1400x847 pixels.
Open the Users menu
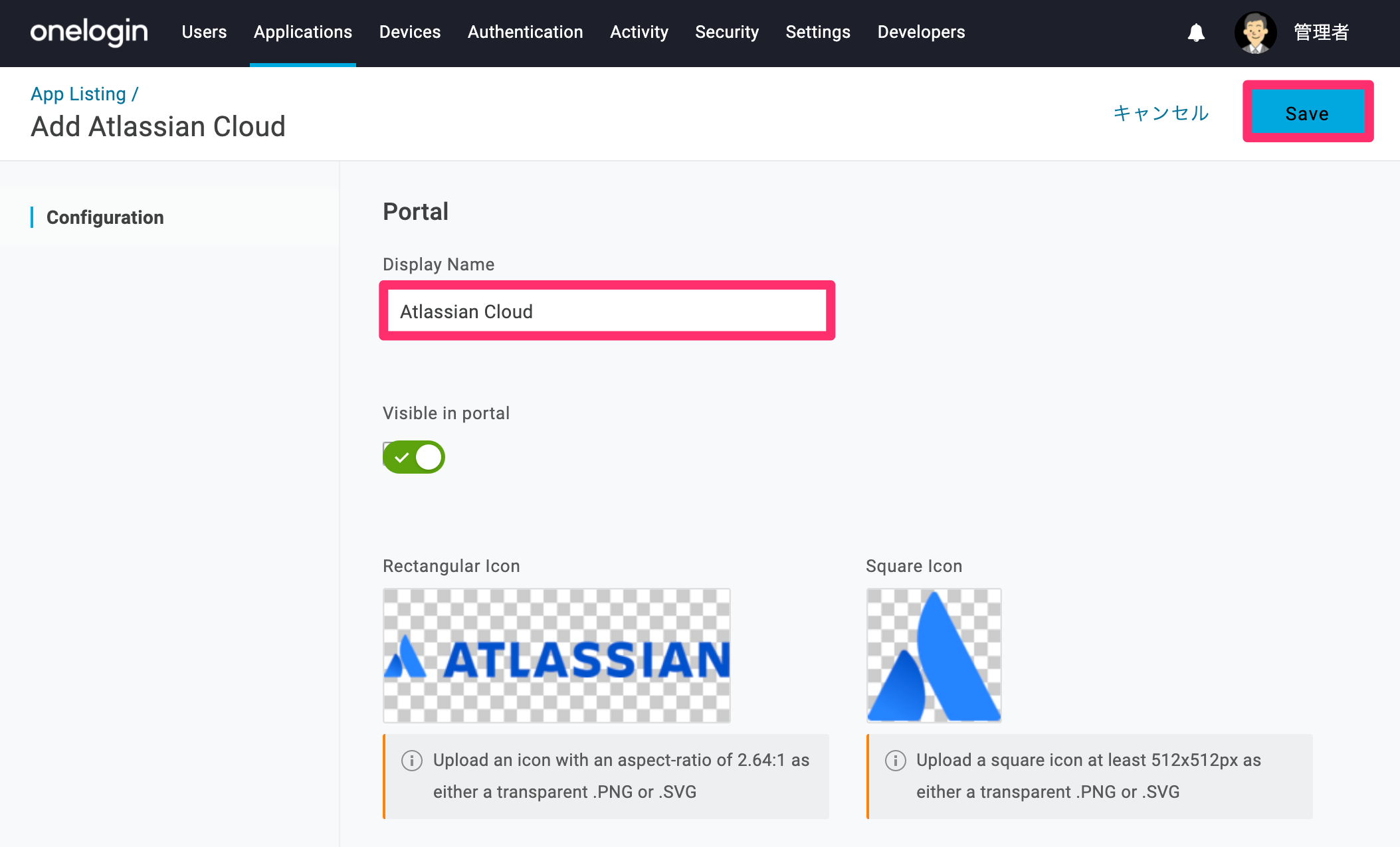pos(204,32)
